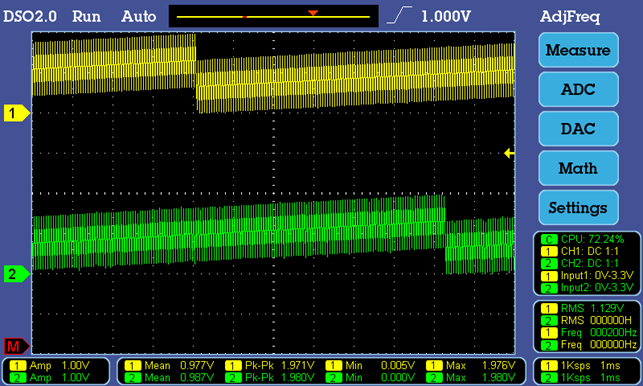Click the green channel 2 waveform trace

274,234
